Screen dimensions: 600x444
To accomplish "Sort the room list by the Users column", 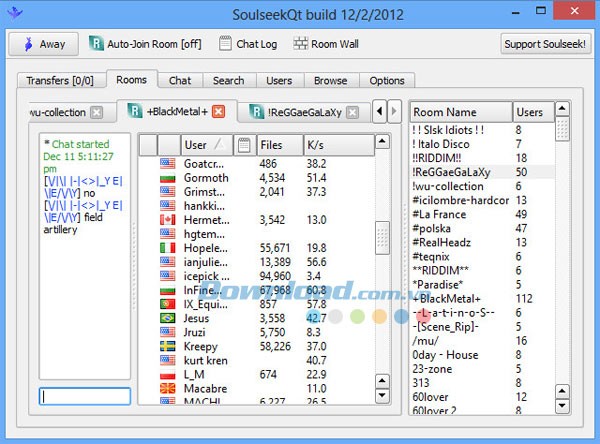I will click(531, 113).
